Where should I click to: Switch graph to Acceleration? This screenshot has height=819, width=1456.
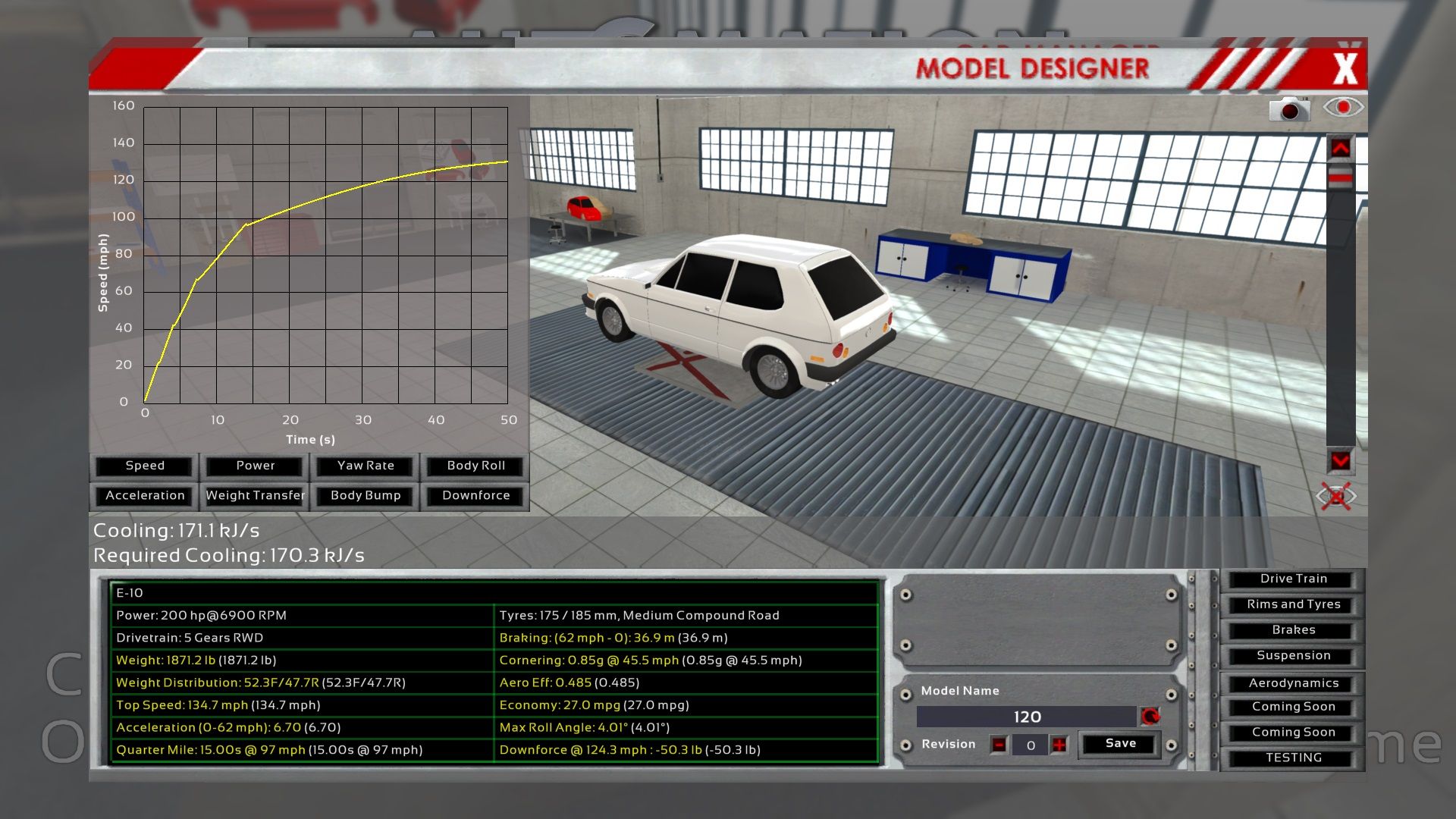(145, 495)
